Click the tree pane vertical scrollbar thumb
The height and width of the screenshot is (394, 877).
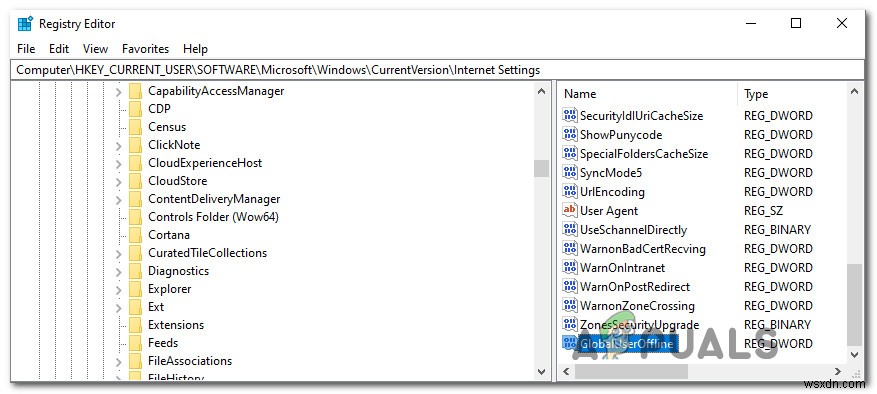(541, 168)
